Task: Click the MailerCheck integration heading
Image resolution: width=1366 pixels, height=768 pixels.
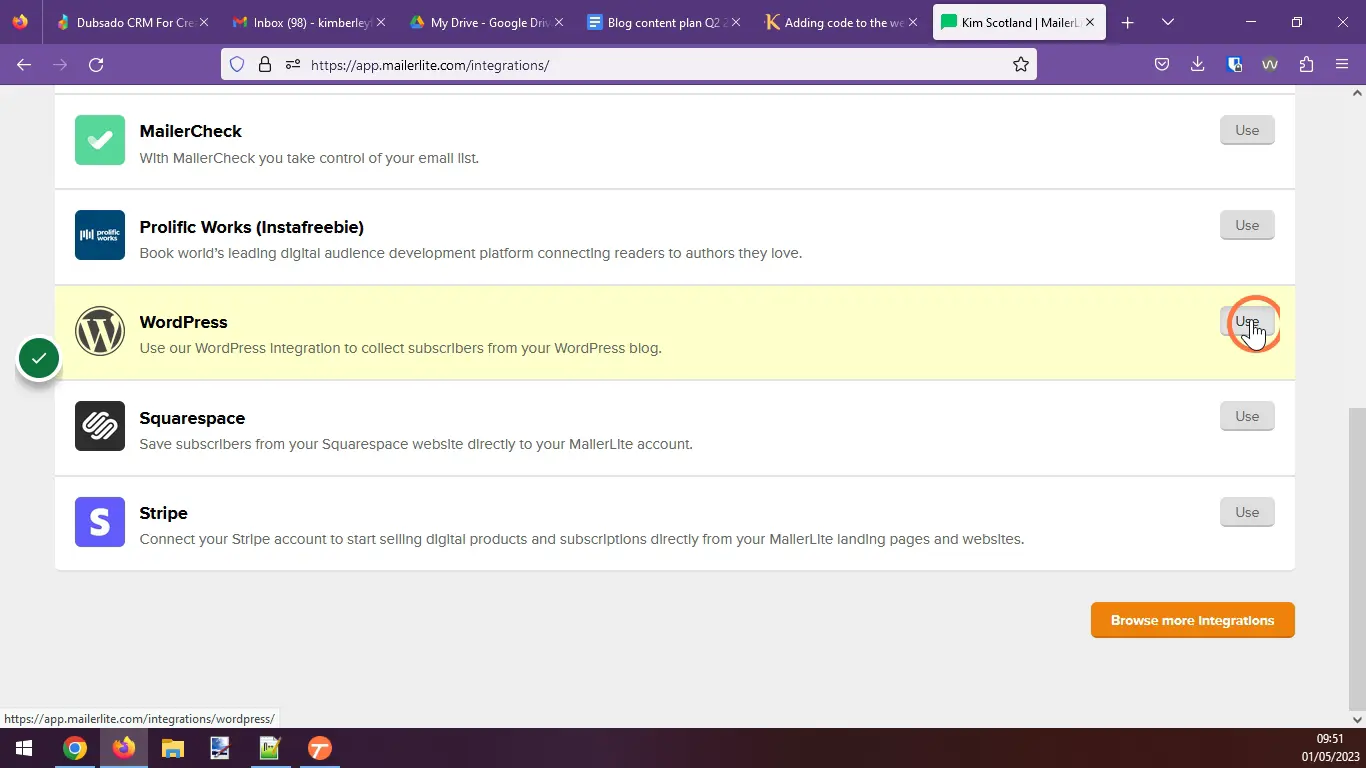Action: tap(190, 131)
